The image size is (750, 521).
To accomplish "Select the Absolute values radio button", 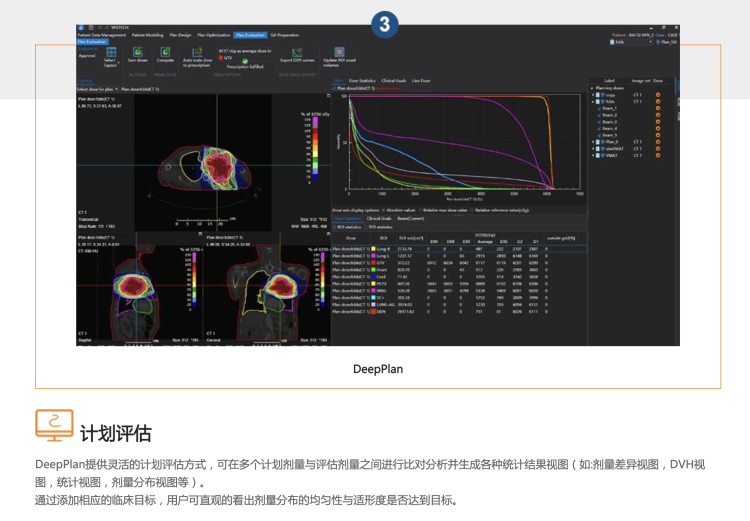I will tap(384, 210).
